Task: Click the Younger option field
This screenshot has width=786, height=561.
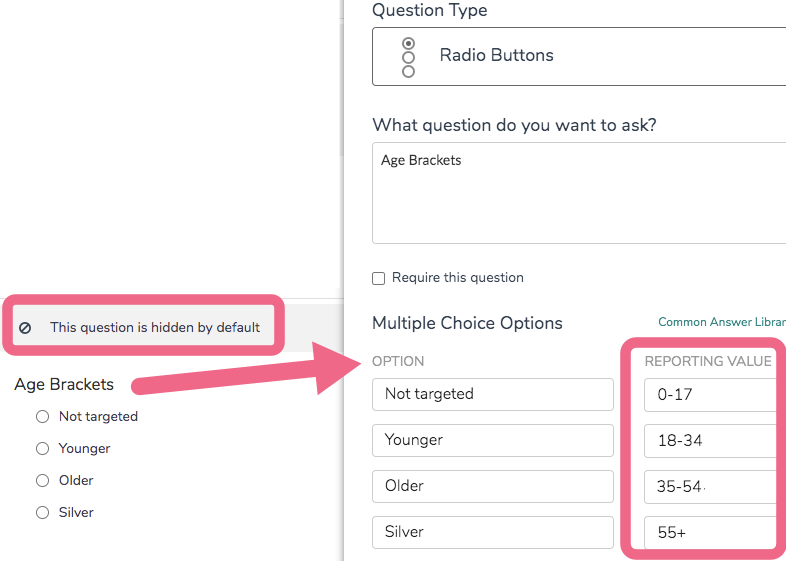Action: (x=492, y=440)
